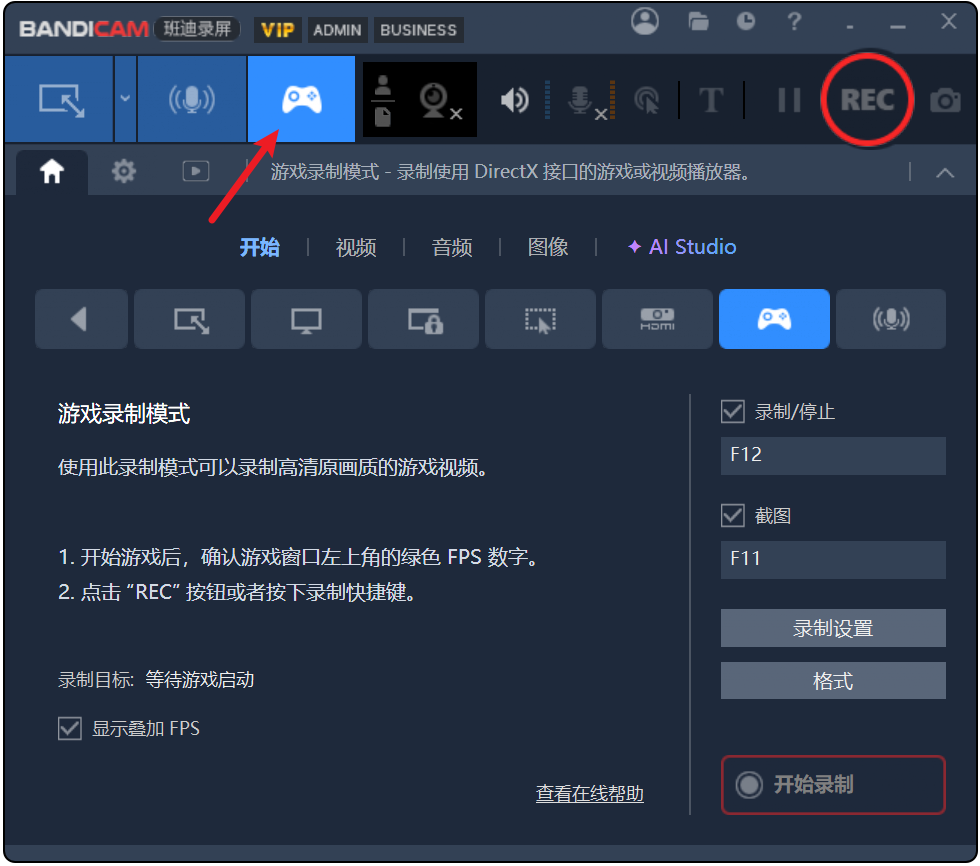The height and width of the screenshot is (866, 980).
Task: Choose rectangle area mode tile
Action: tap(189, 319)
